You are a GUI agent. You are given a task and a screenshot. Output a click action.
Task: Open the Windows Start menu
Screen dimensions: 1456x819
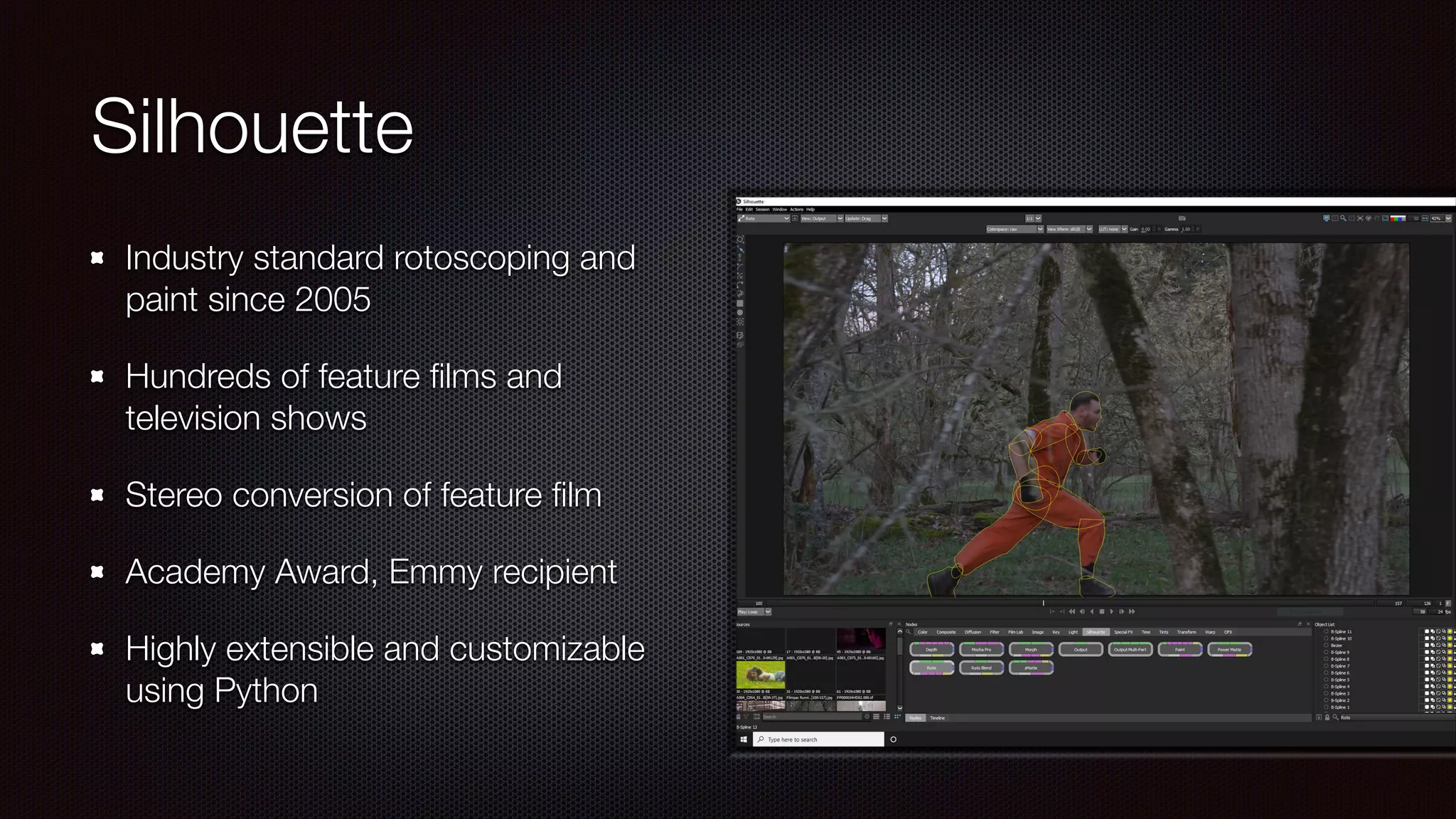click(744, 739)
